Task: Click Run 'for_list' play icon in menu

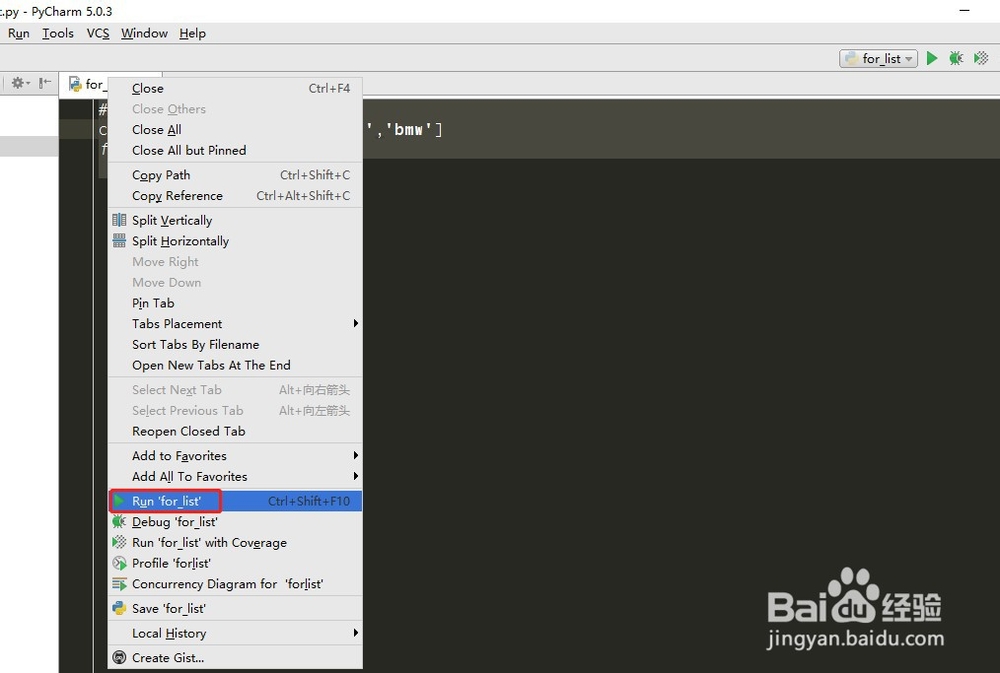Action: [x=119, y=501]
